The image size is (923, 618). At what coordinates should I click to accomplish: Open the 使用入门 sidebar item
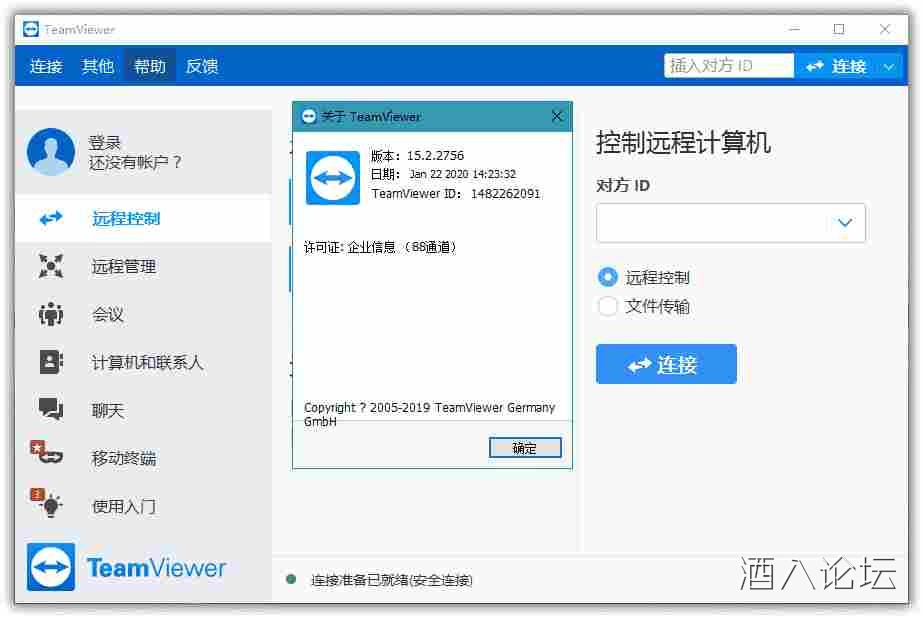143,505
